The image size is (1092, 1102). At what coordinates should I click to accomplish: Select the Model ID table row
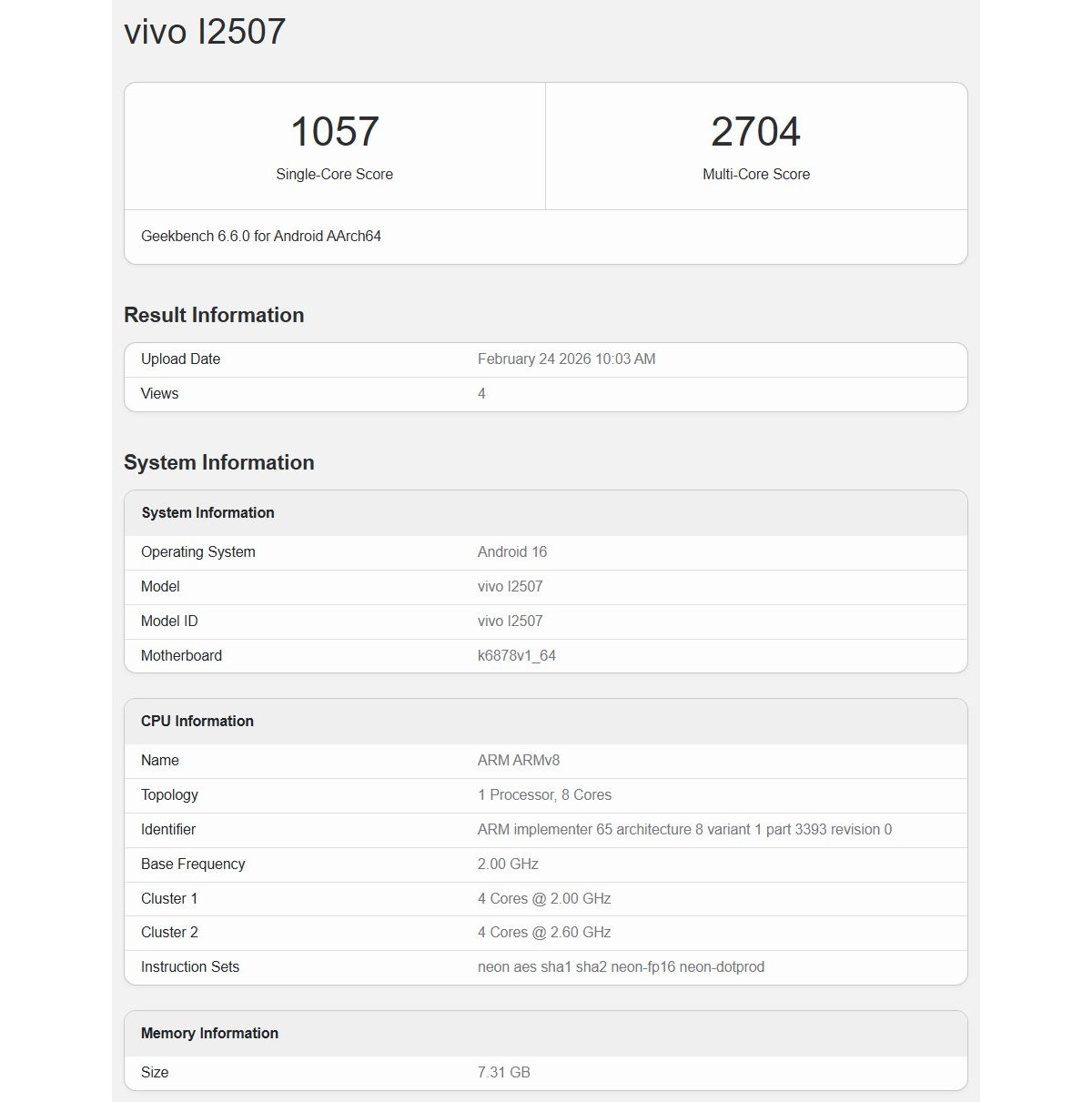[x=546, y=621]
